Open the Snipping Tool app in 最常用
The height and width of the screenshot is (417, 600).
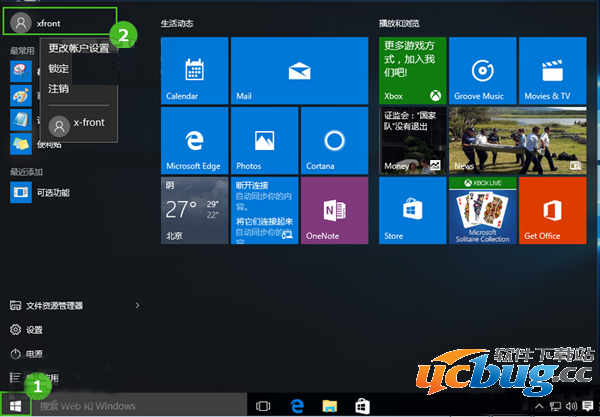coord(21,71)
